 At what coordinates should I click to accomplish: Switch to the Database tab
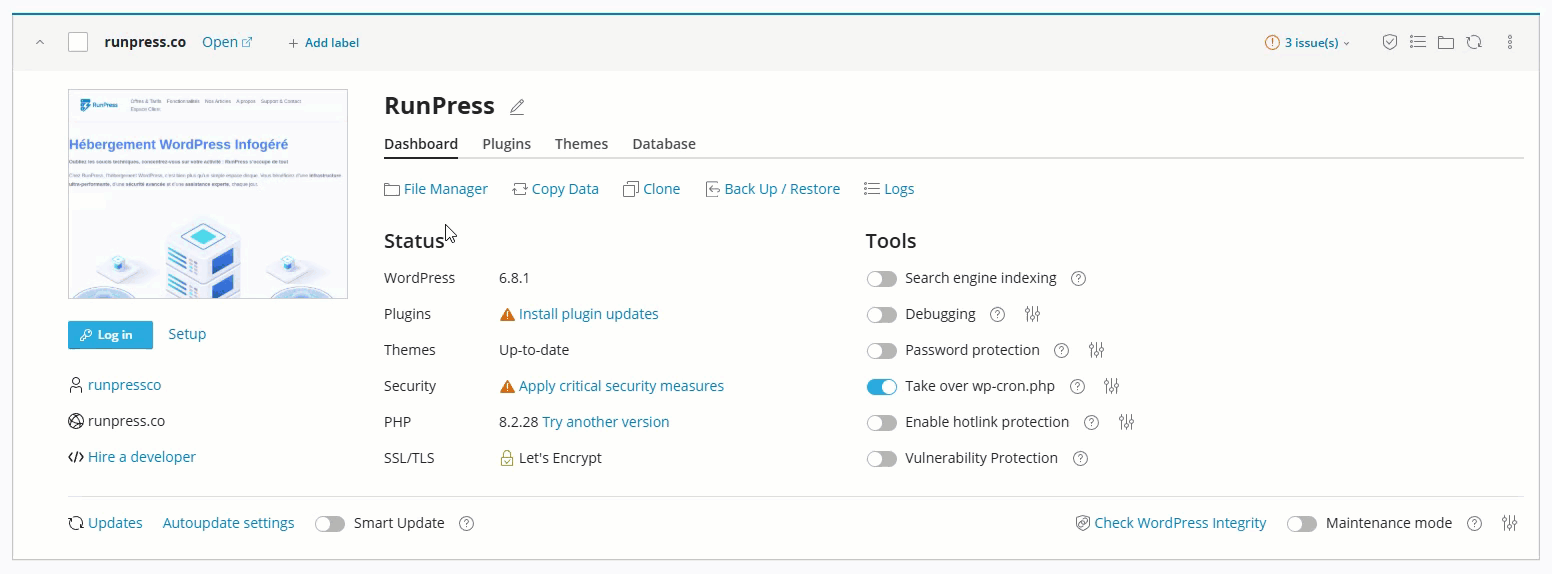point(663,144)
